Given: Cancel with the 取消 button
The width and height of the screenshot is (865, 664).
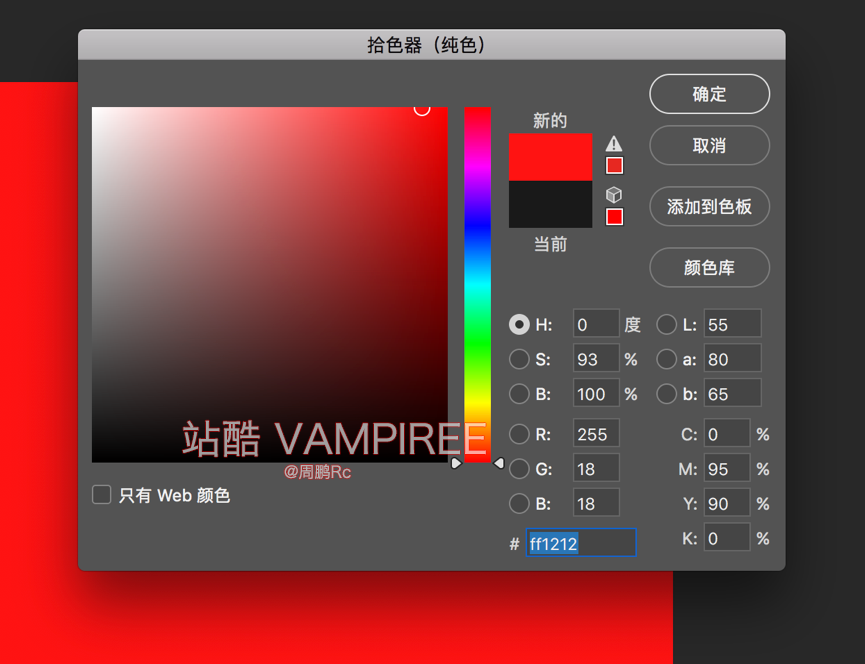Looking at the screenshot, I should pos(709,146).
